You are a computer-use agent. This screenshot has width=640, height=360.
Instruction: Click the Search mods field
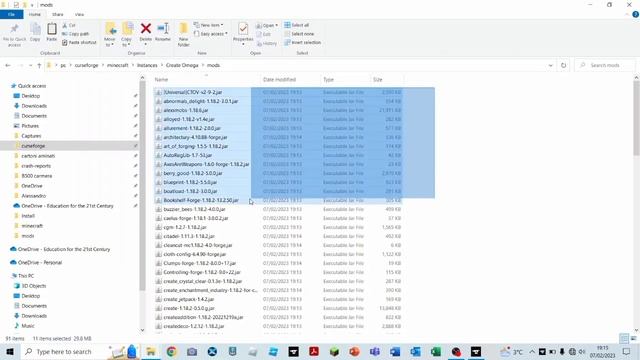(605, 65)
